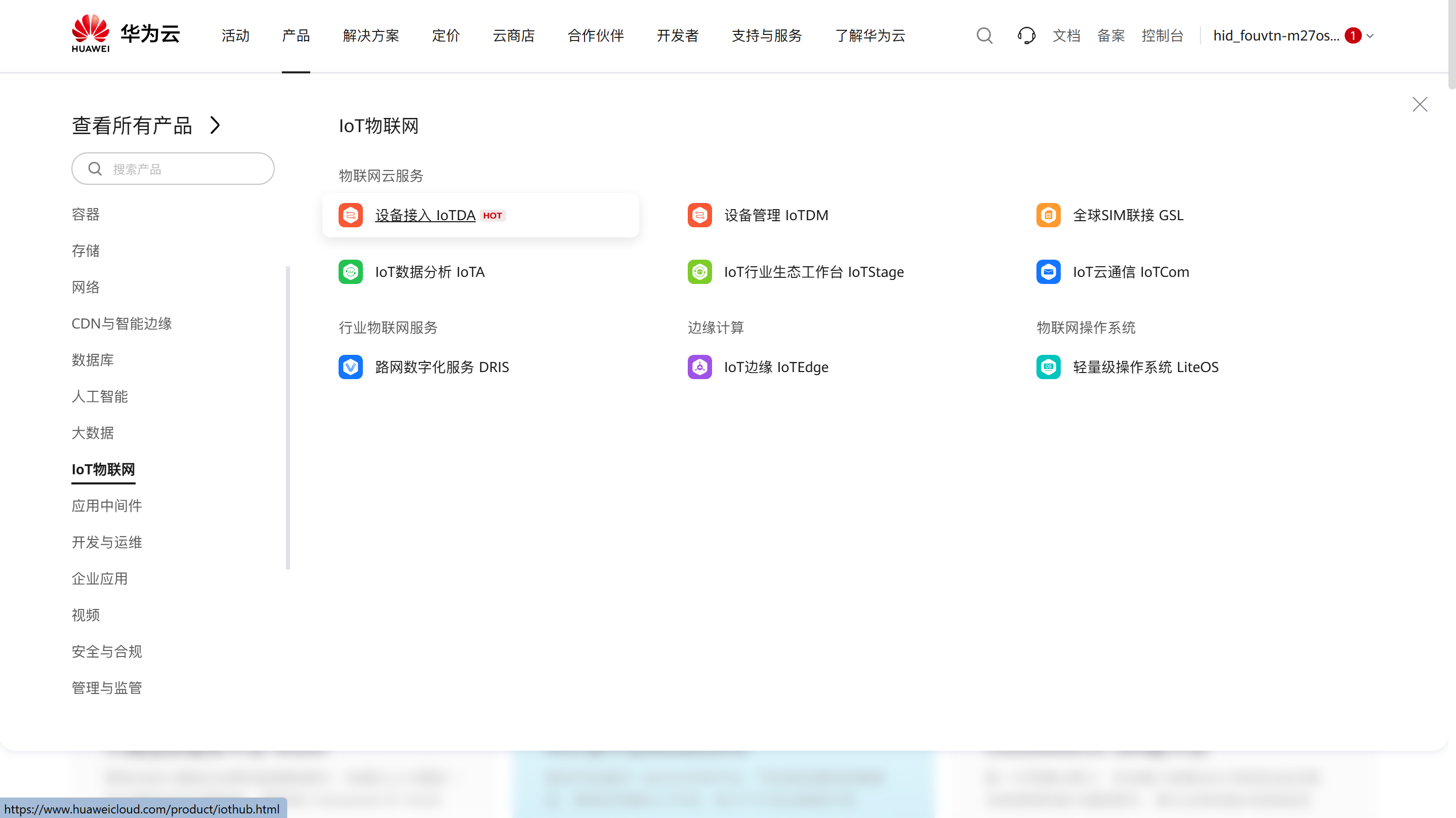Screen dimensions: 1456x818
Task: Click the Huawei Cloud logo
Action: (126, 33)
